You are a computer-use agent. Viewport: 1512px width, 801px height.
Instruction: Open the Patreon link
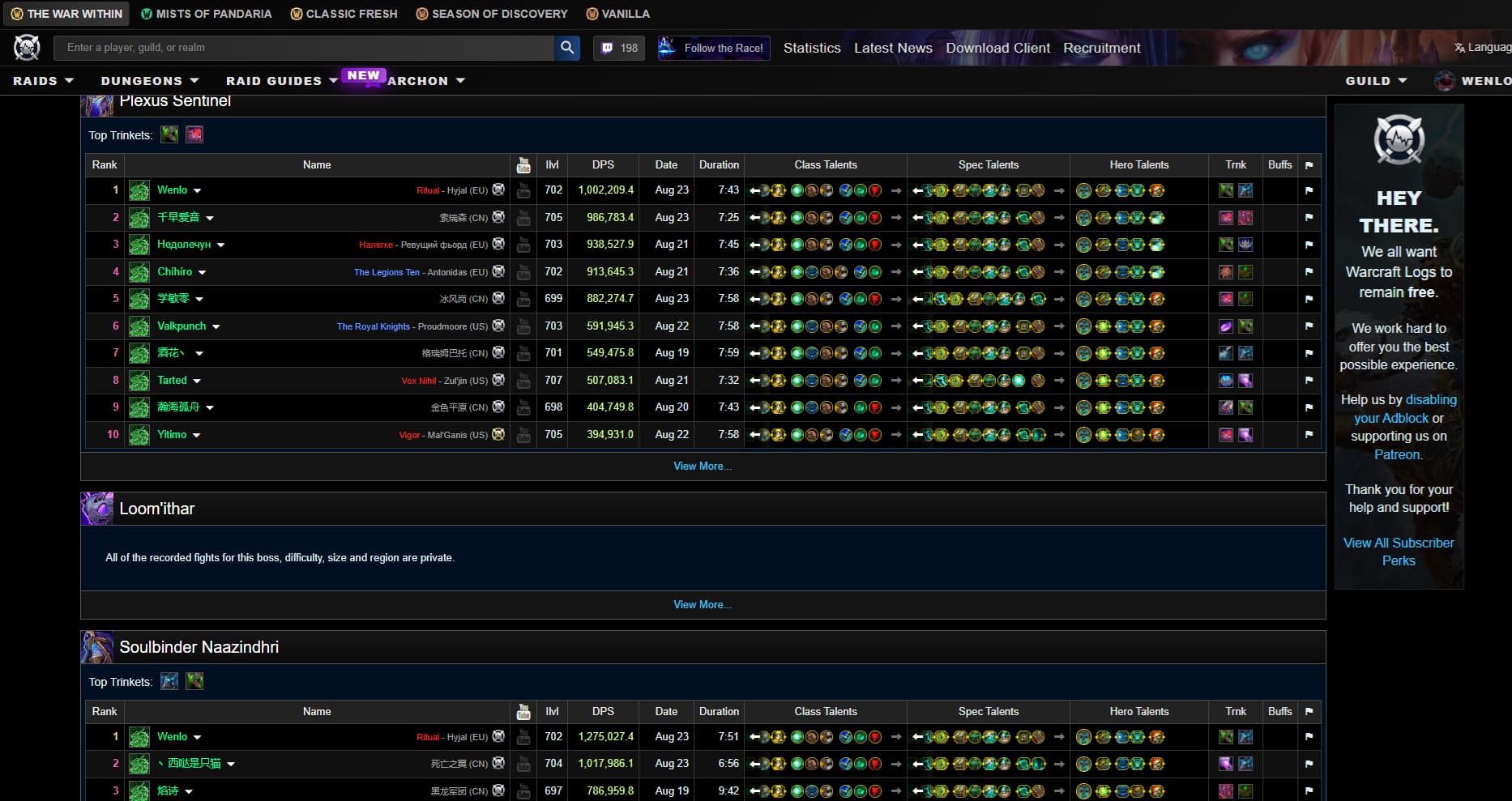1397,454
